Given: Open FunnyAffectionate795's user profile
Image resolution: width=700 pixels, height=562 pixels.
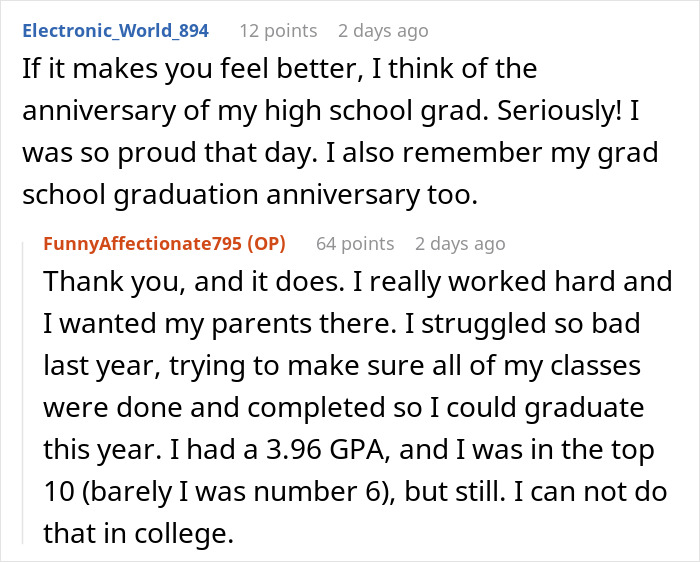Looking at the screenshot, I should [x=148, y=243].
